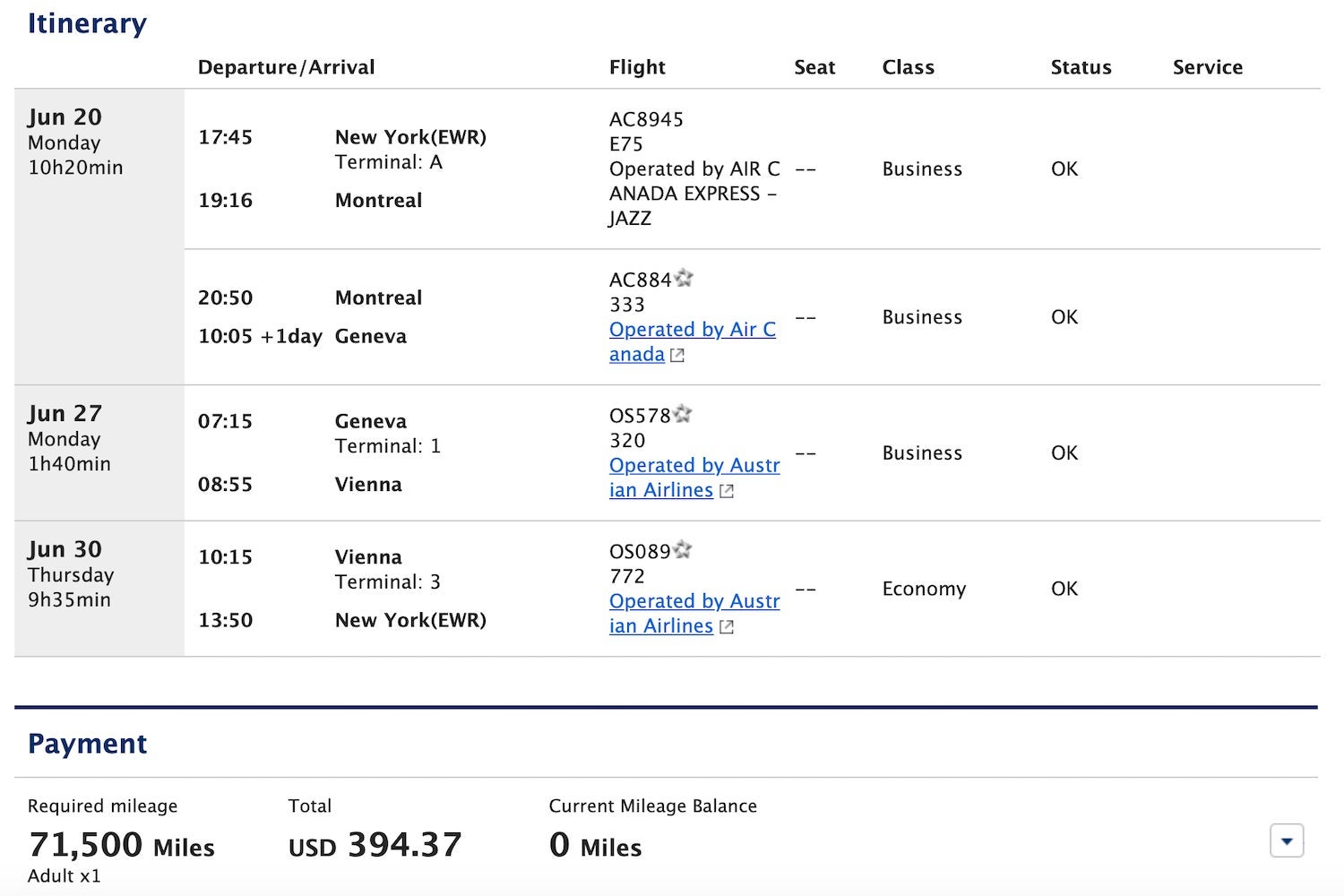Click the Payment section heading
This screenshot has height=896, width=1344.
pos(87,743)
